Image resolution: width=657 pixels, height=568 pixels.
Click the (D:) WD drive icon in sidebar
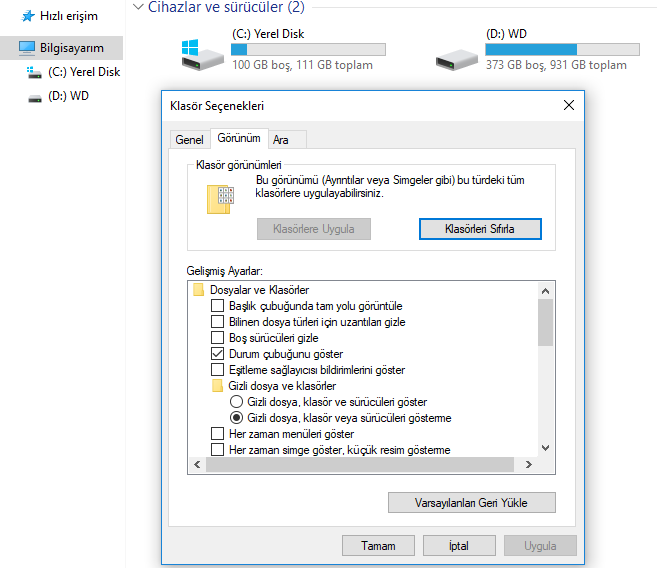pyautogui.click(x=35, y=98)
